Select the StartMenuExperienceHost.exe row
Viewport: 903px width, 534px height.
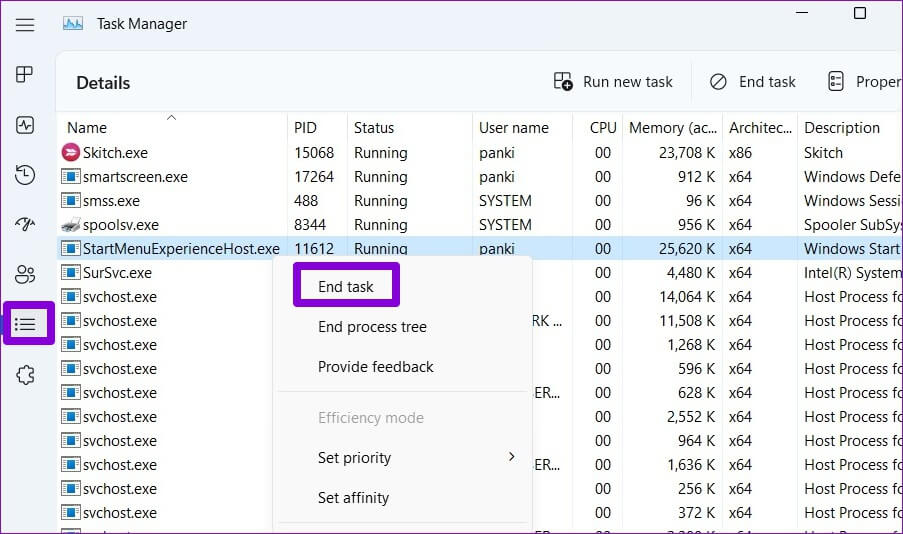click(480, 249)
